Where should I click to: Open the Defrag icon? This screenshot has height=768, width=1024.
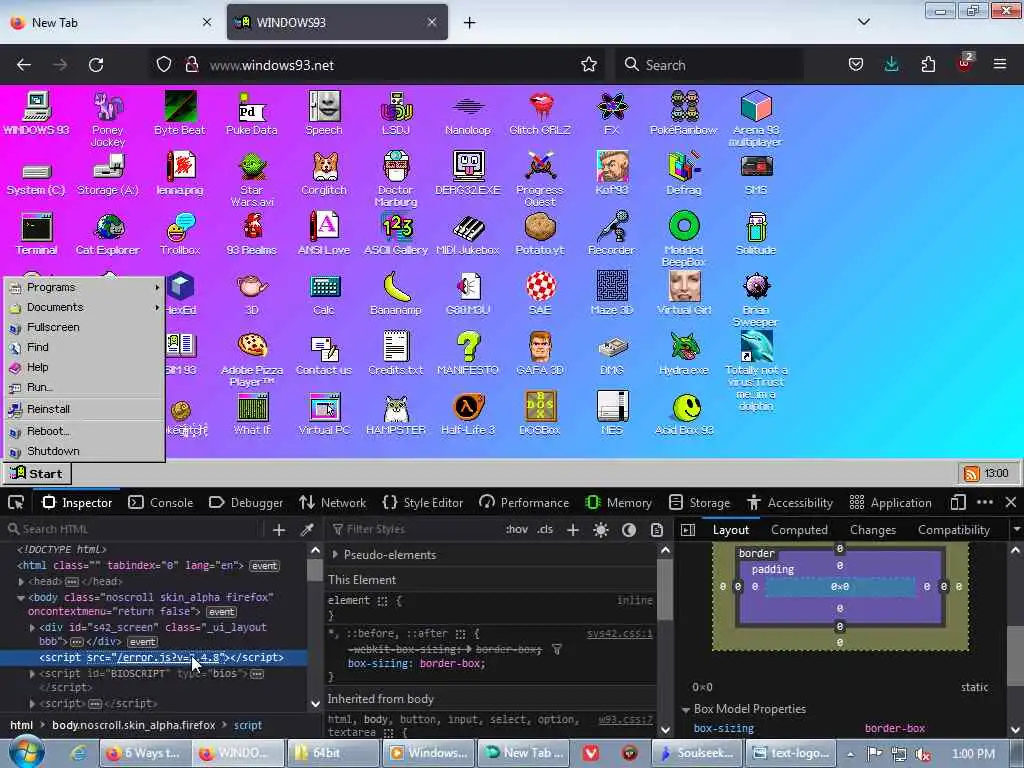(684, 173)
